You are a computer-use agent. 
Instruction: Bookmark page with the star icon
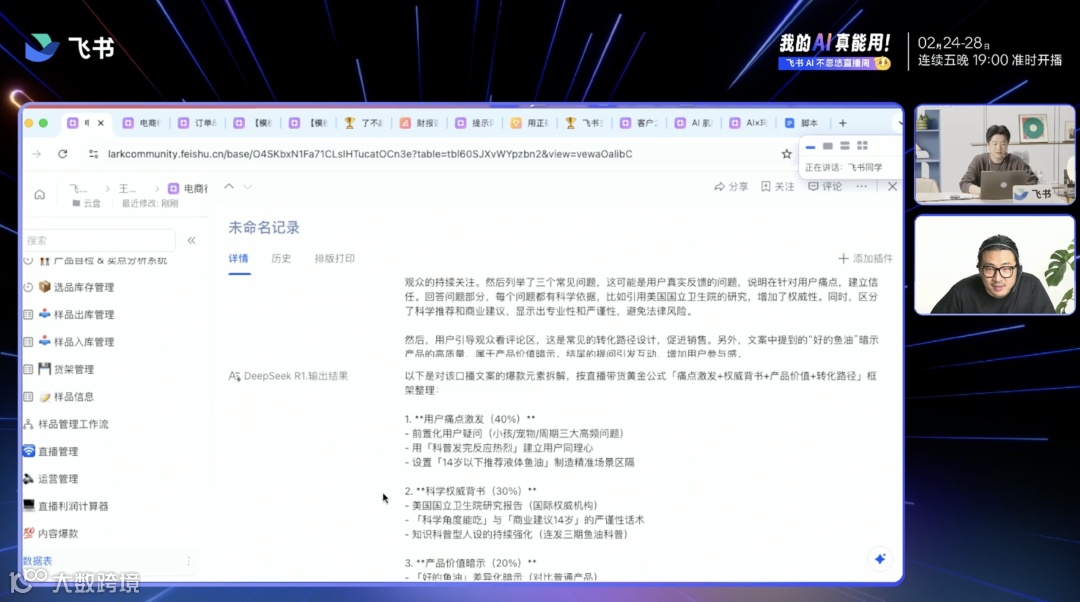pos(787,154)
